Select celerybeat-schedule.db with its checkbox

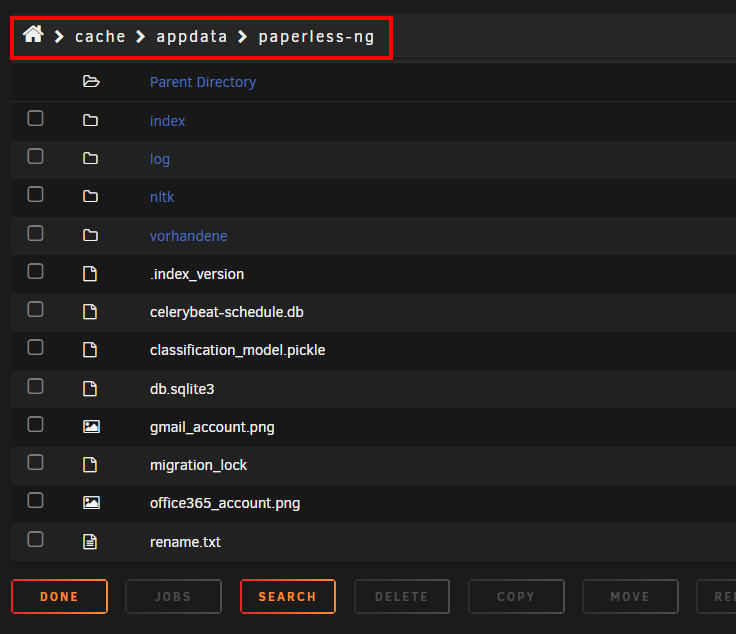[x=35, y=309]
